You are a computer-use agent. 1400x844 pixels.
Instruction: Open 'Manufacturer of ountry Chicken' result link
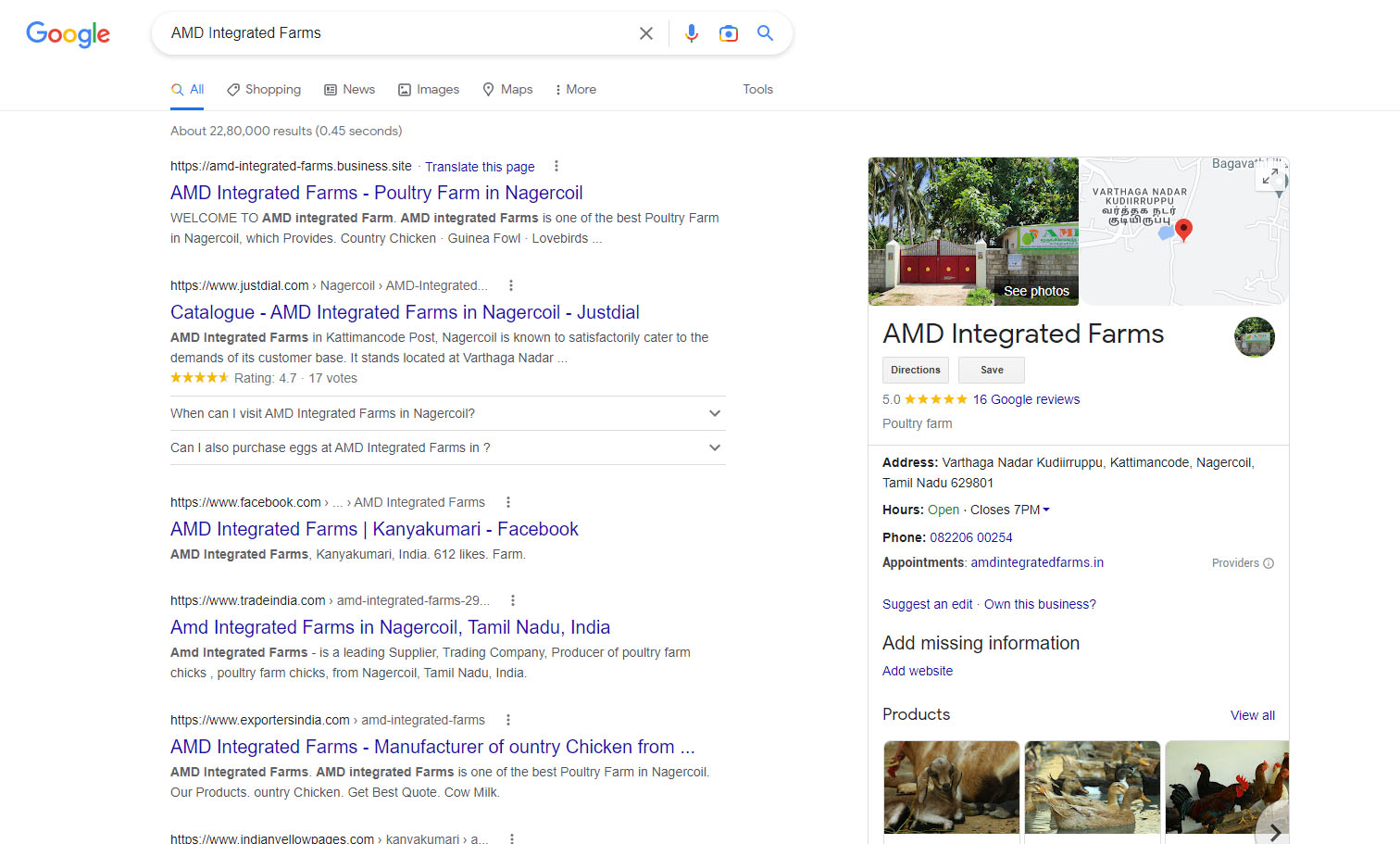click(x=432, y=747)
